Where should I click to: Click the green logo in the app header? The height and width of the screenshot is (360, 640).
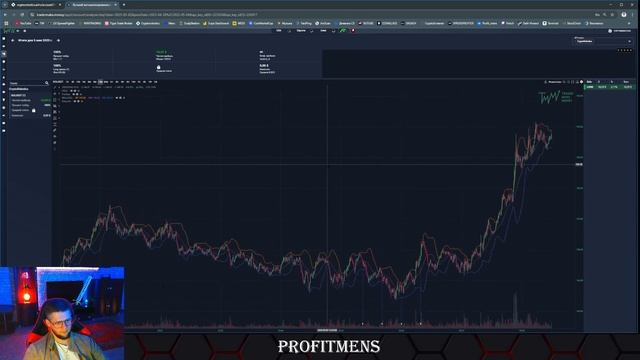coord(8,31)
